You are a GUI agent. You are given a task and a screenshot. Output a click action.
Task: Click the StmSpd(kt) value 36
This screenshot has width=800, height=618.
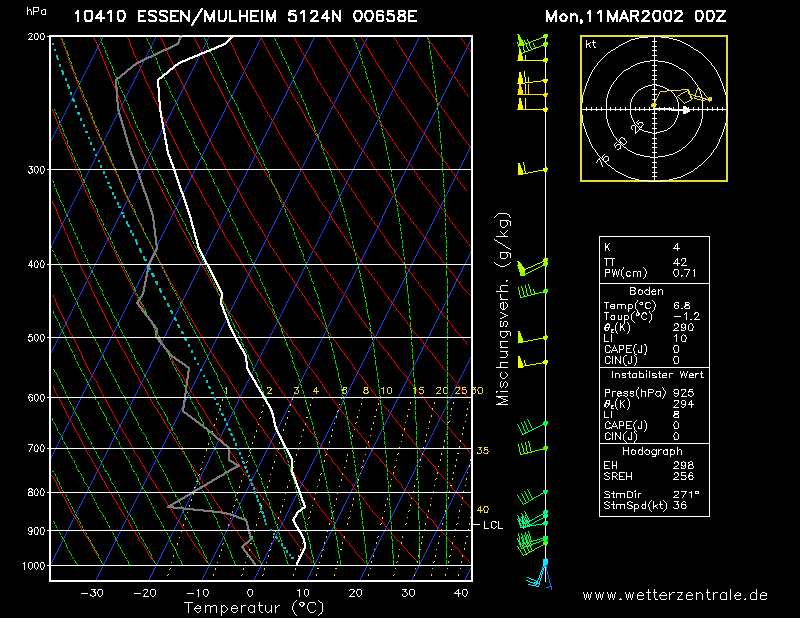tap(680, 505)
